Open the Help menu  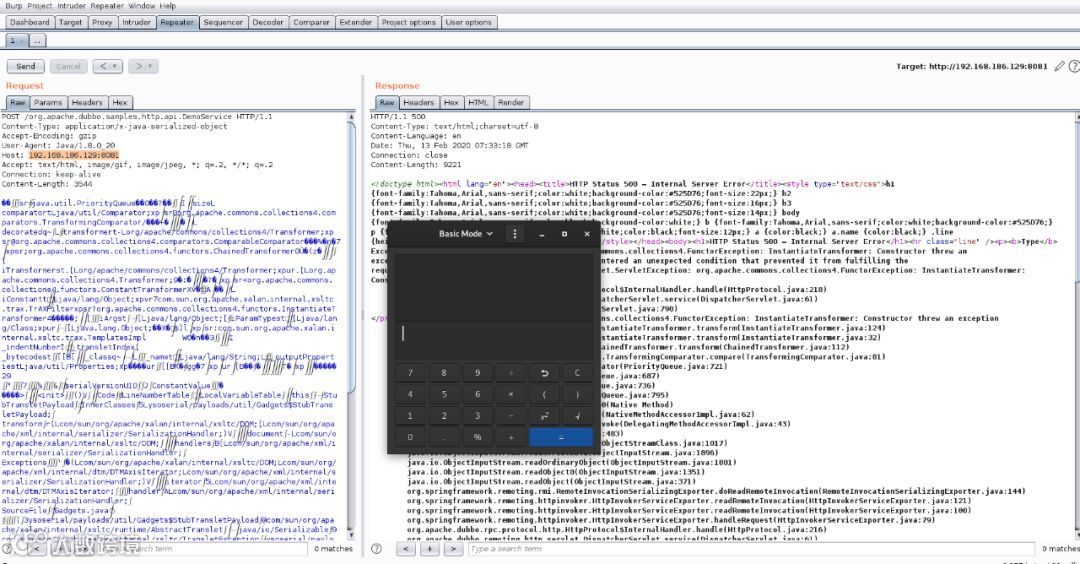tap(167, 6)
